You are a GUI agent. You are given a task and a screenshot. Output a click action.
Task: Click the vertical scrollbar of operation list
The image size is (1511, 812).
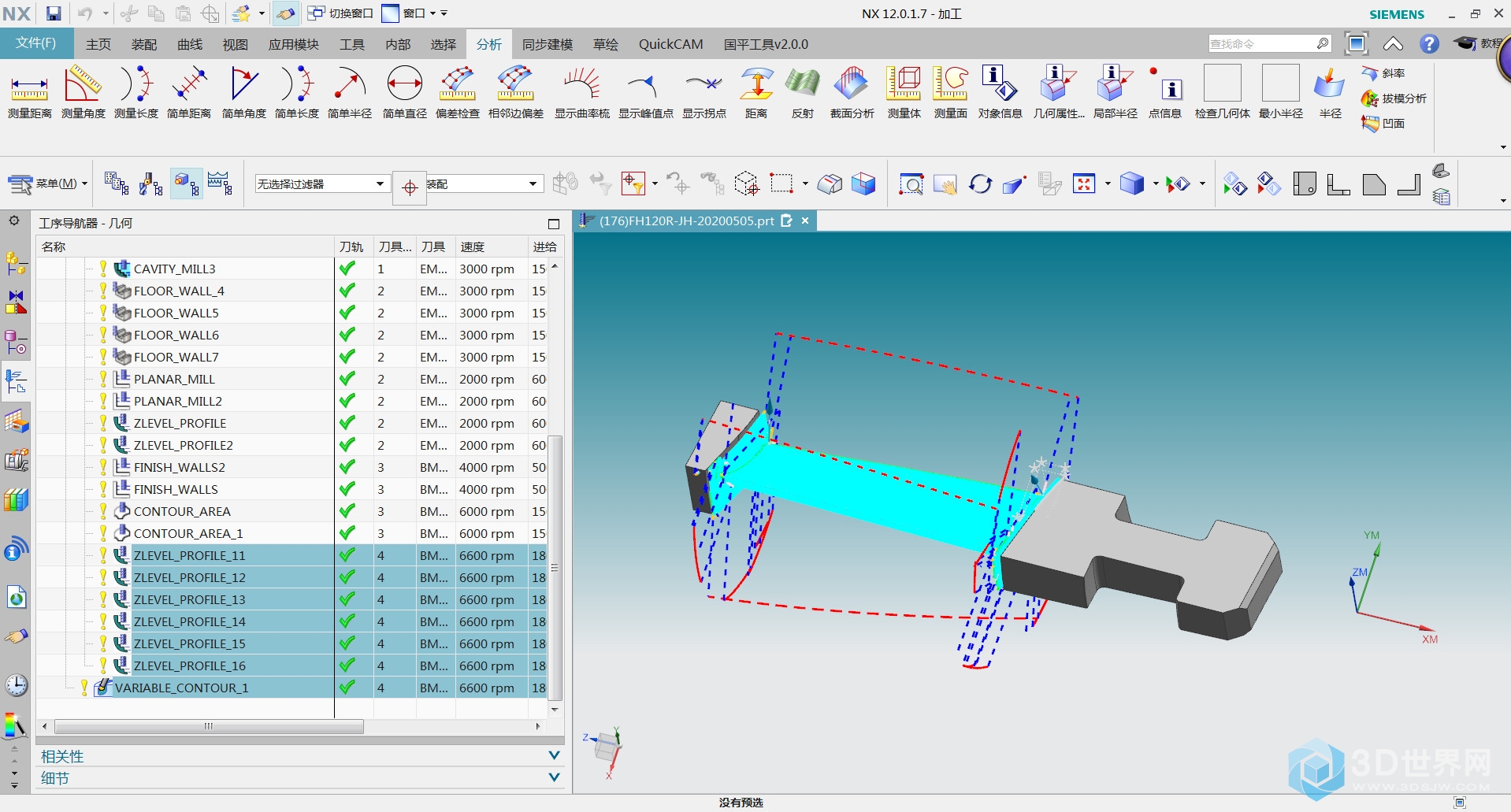coord(555,567)
